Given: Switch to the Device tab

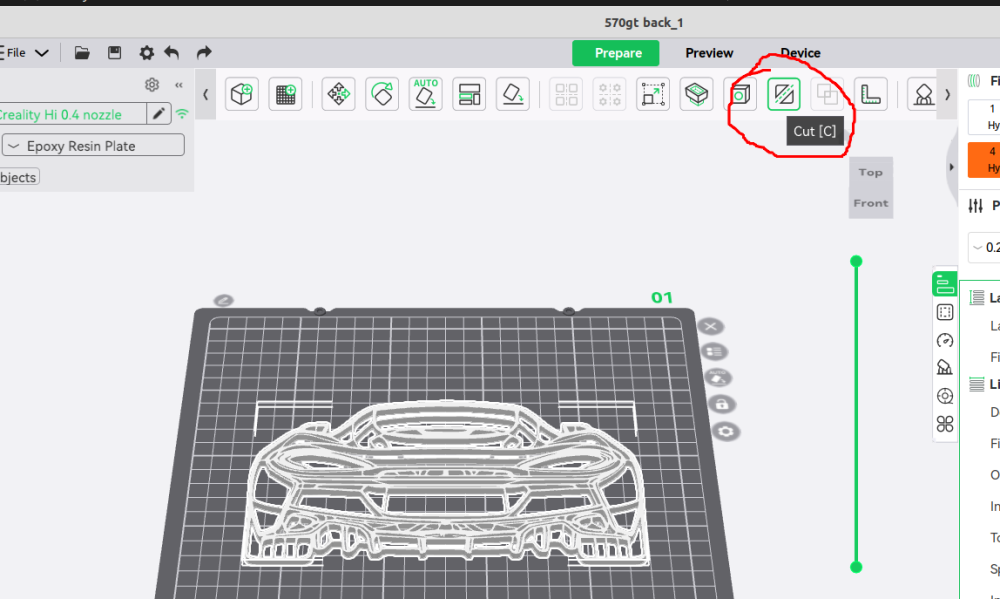Looking at the screenshot, I should [800, 53].
